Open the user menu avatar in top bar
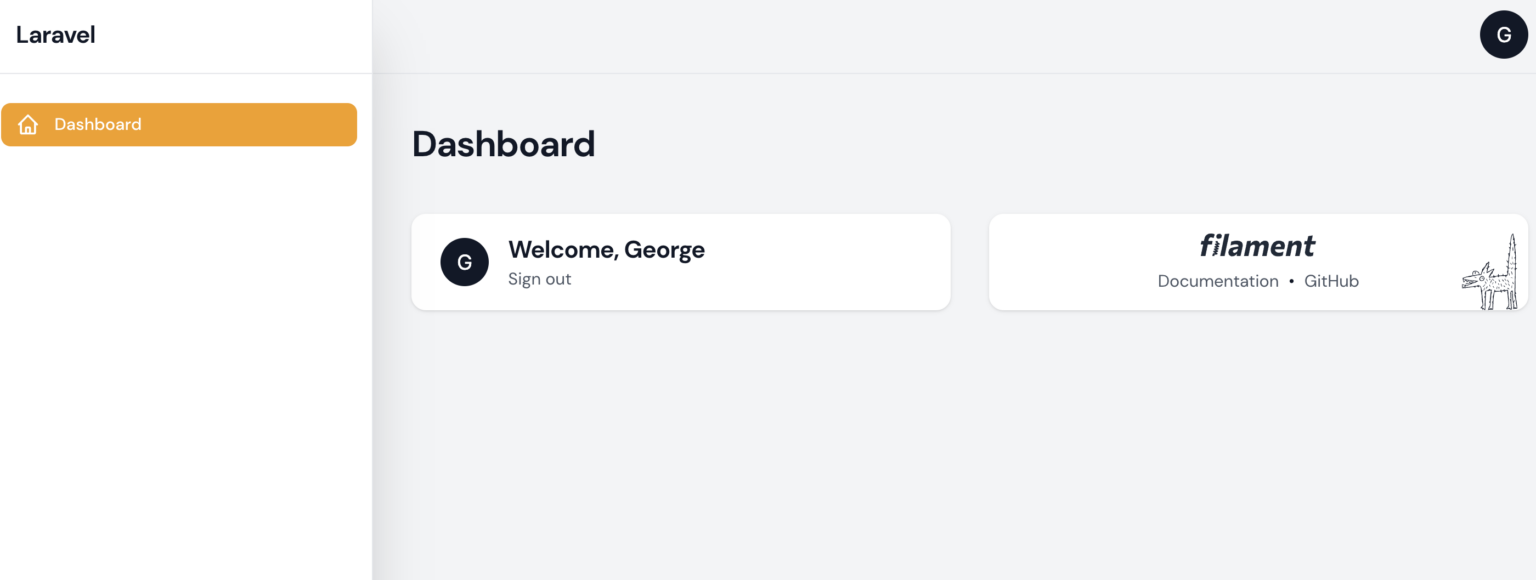 click(1503, 35)
